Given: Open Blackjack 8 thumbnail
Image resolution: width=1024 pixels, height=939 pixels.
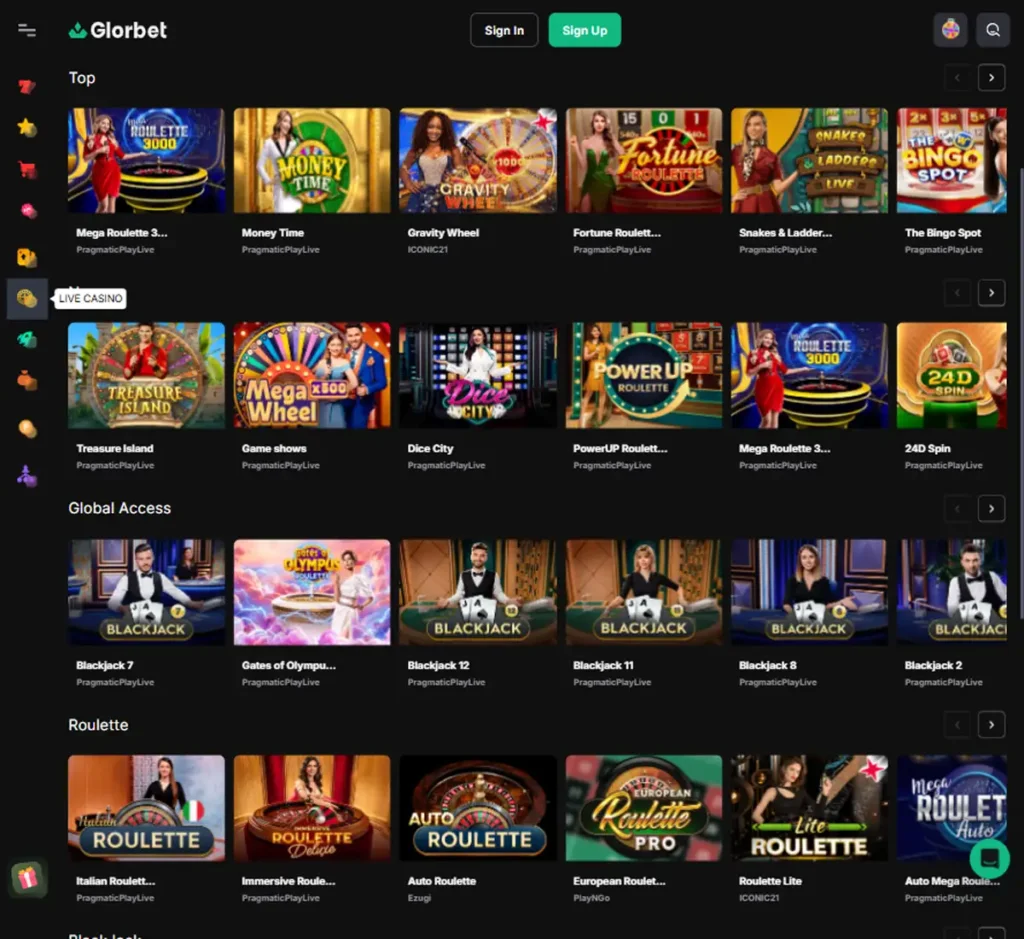Looking at the screenshot, I should point(809,592).
